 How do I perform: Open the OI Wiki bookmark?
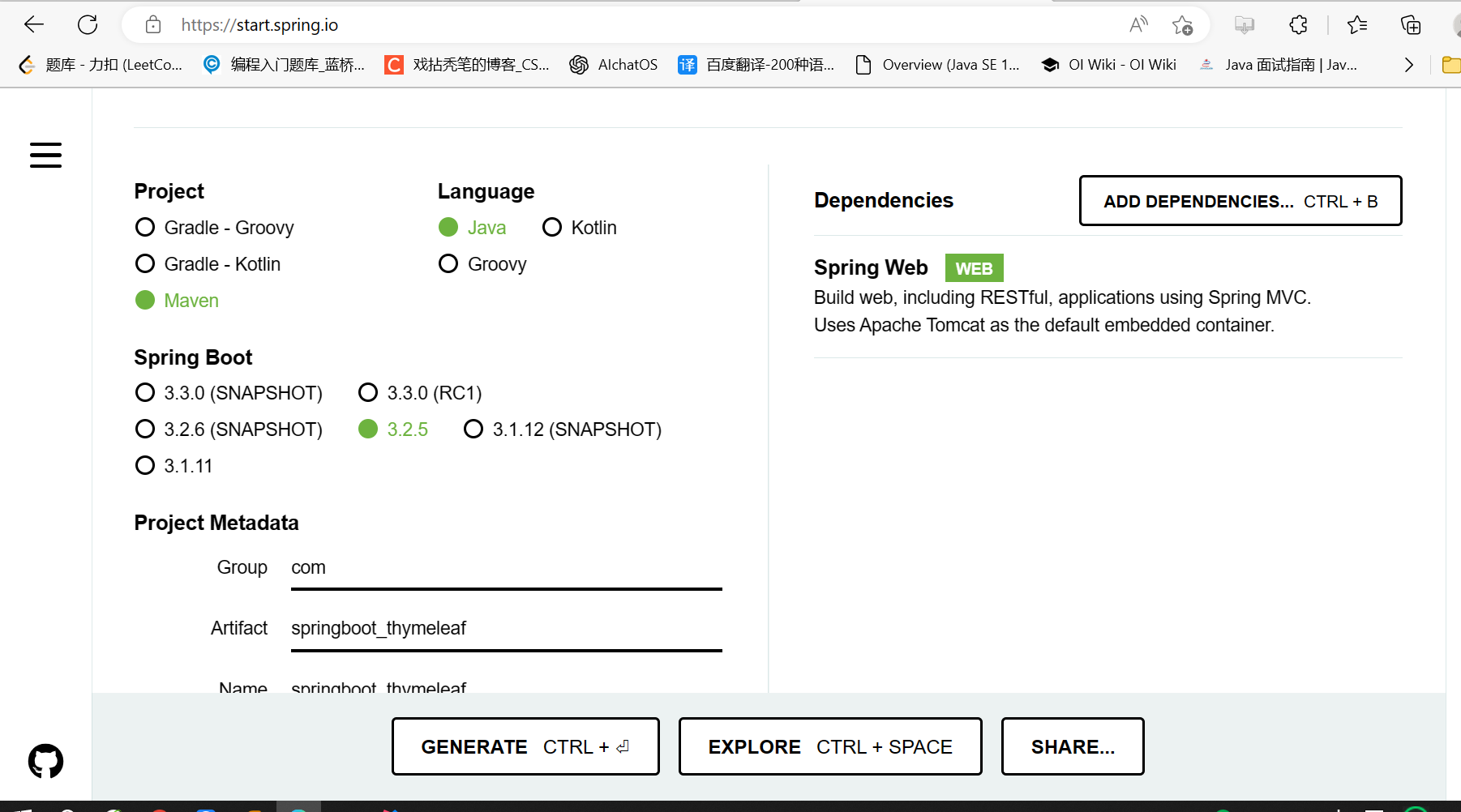[1108, 65]
